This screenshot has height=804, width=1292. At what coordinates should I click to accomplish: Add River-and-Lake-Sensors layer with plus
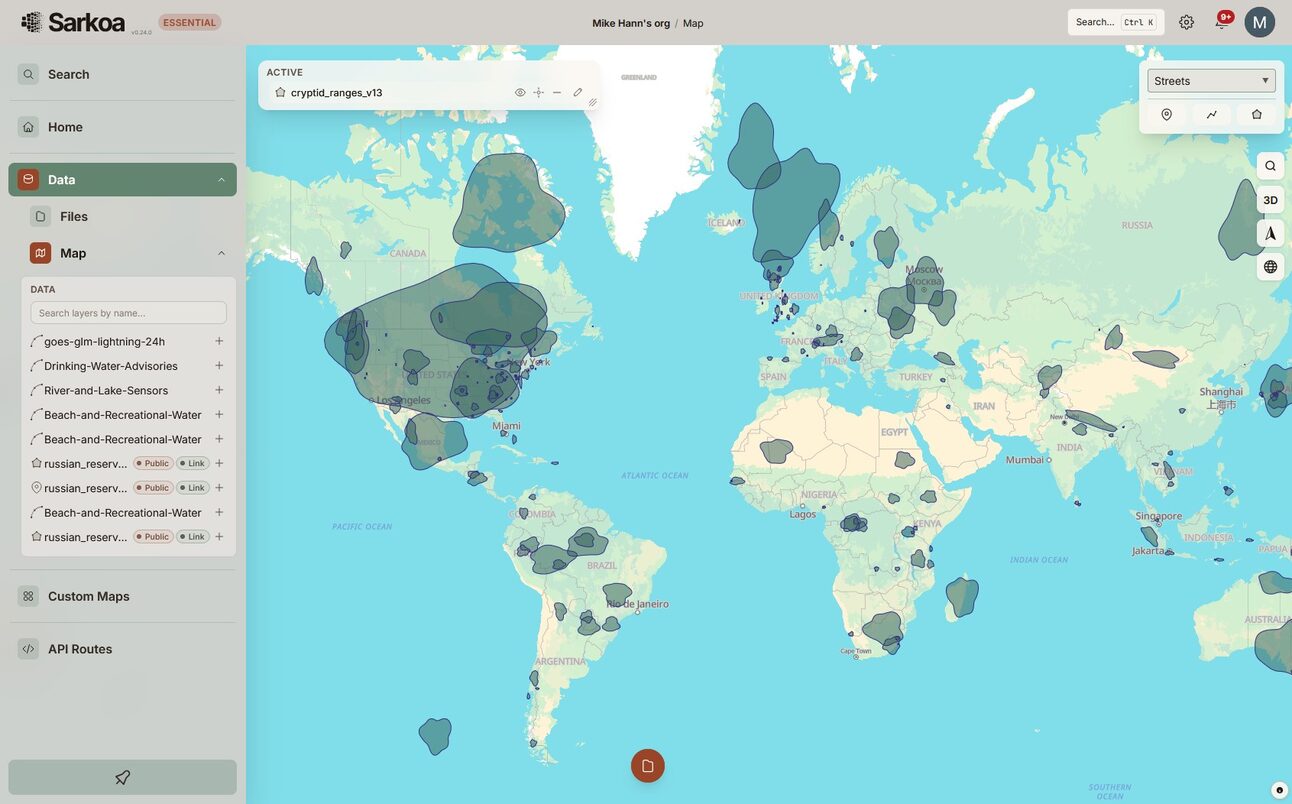[x=219, y=391]
